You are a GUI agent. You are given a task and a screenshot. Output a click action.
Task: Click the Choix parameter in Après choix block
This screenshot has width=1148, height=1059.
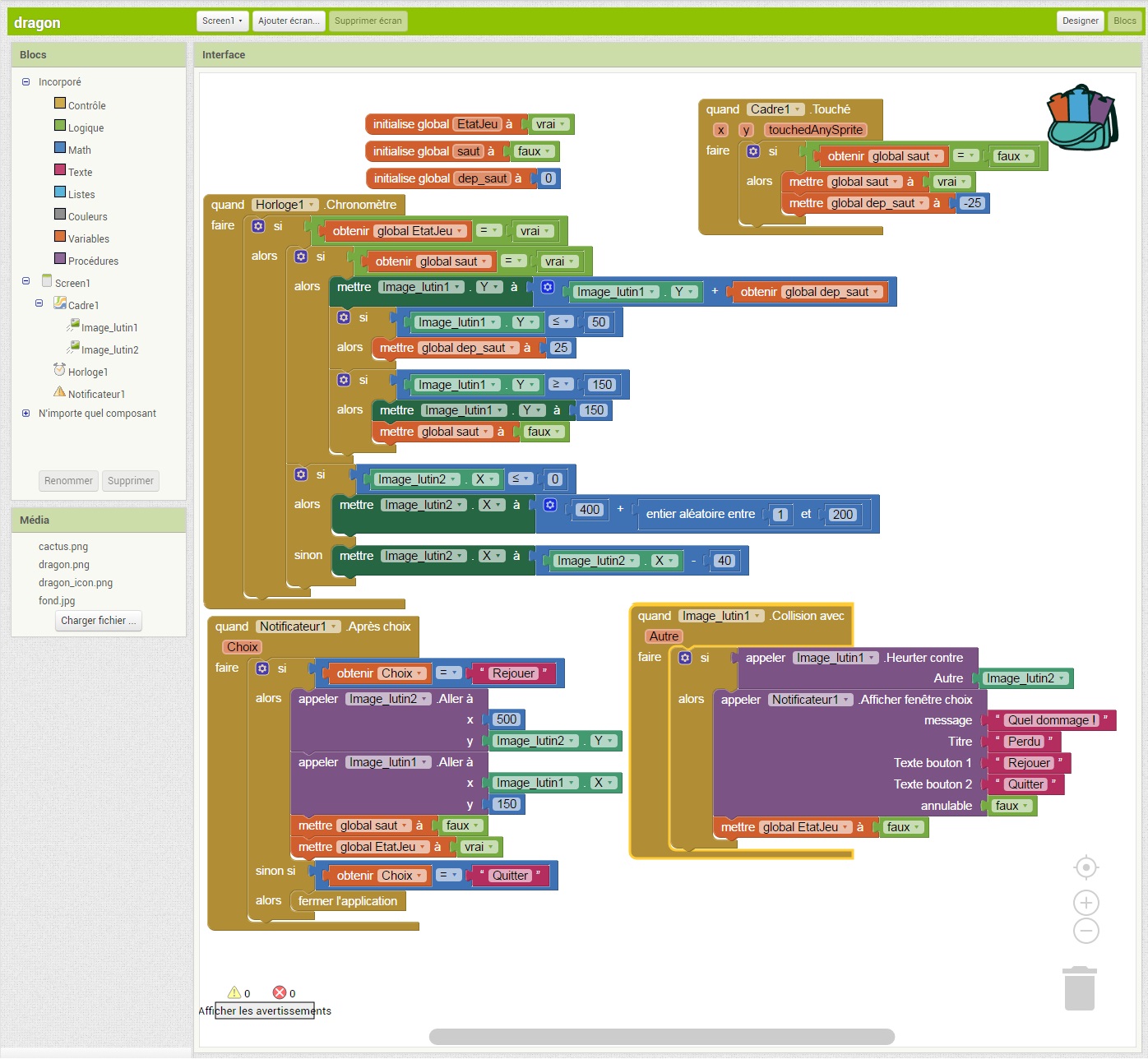[243, 647]
